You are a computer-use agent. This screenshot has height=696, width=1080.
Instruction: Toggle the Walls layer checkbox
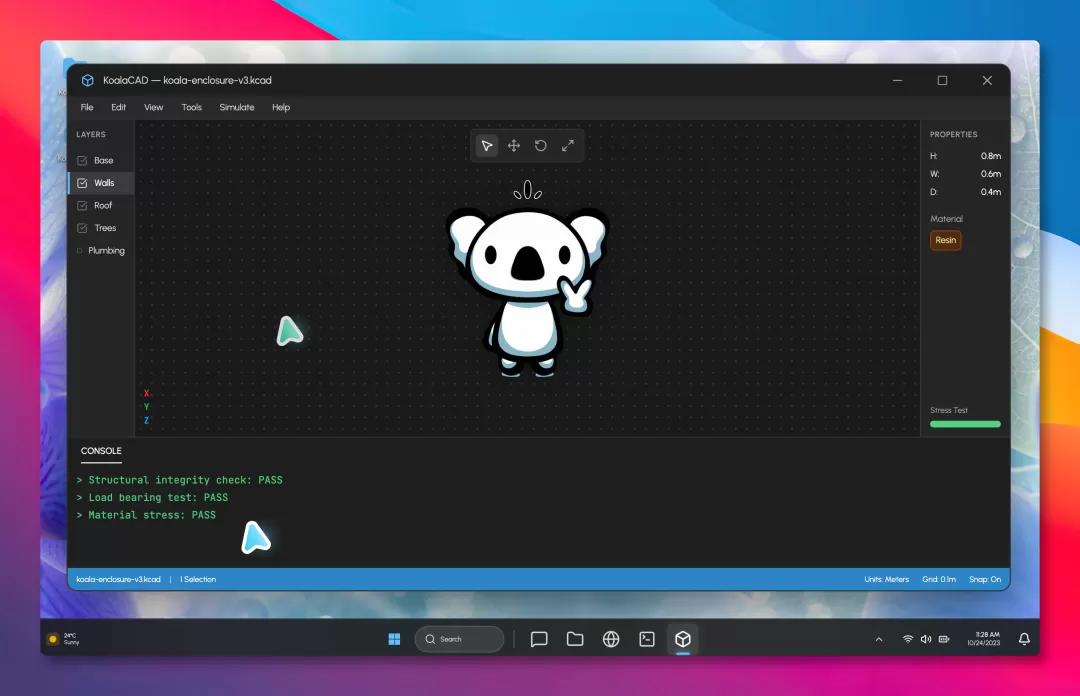point(83,183)
